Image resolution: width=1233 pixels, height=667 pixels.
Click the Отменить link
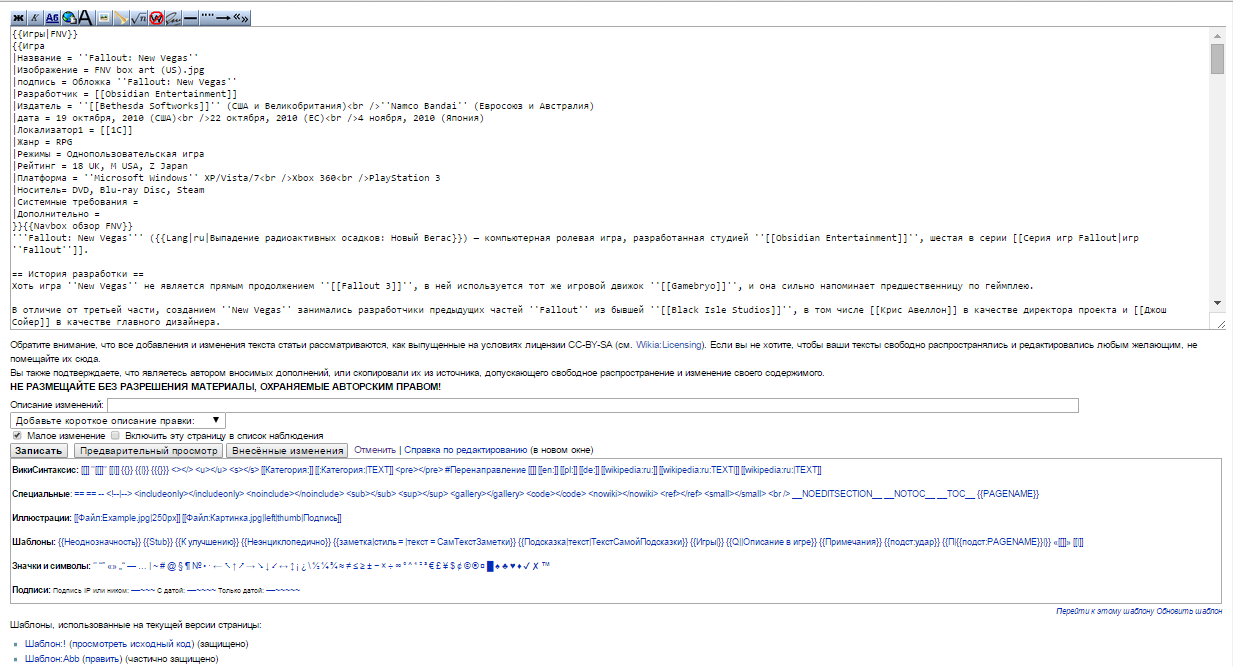pos(375,451)
